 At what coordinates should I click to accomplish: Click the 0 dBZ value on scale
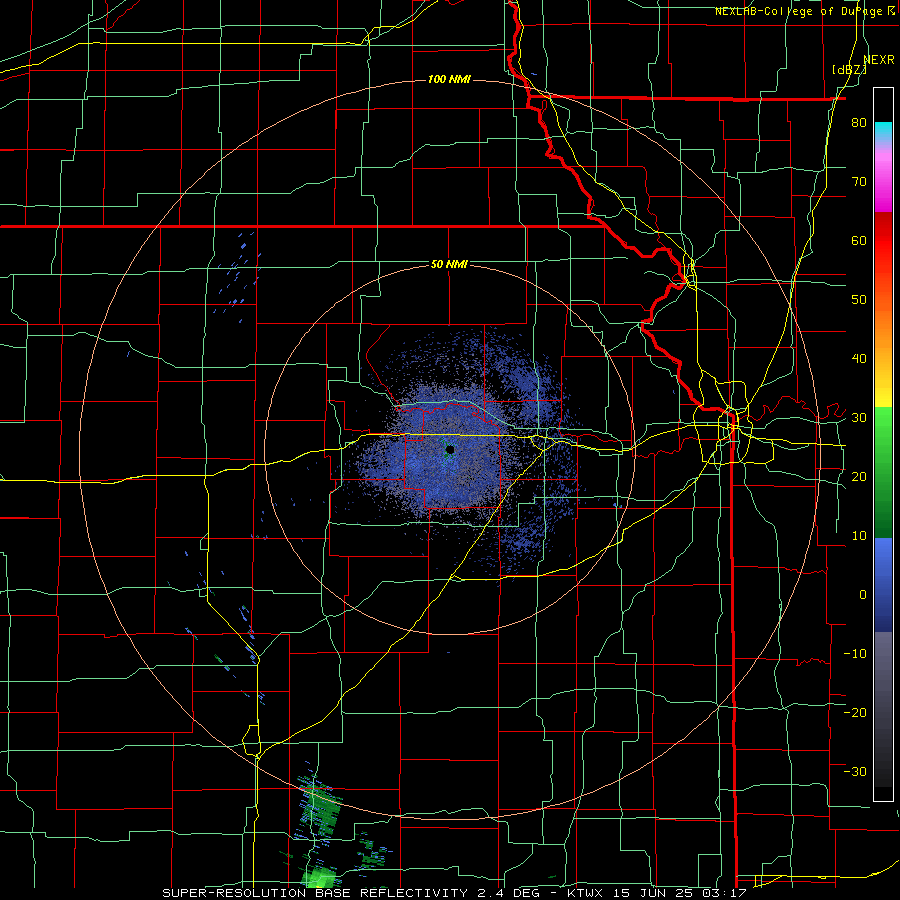[x=863, y=595]
